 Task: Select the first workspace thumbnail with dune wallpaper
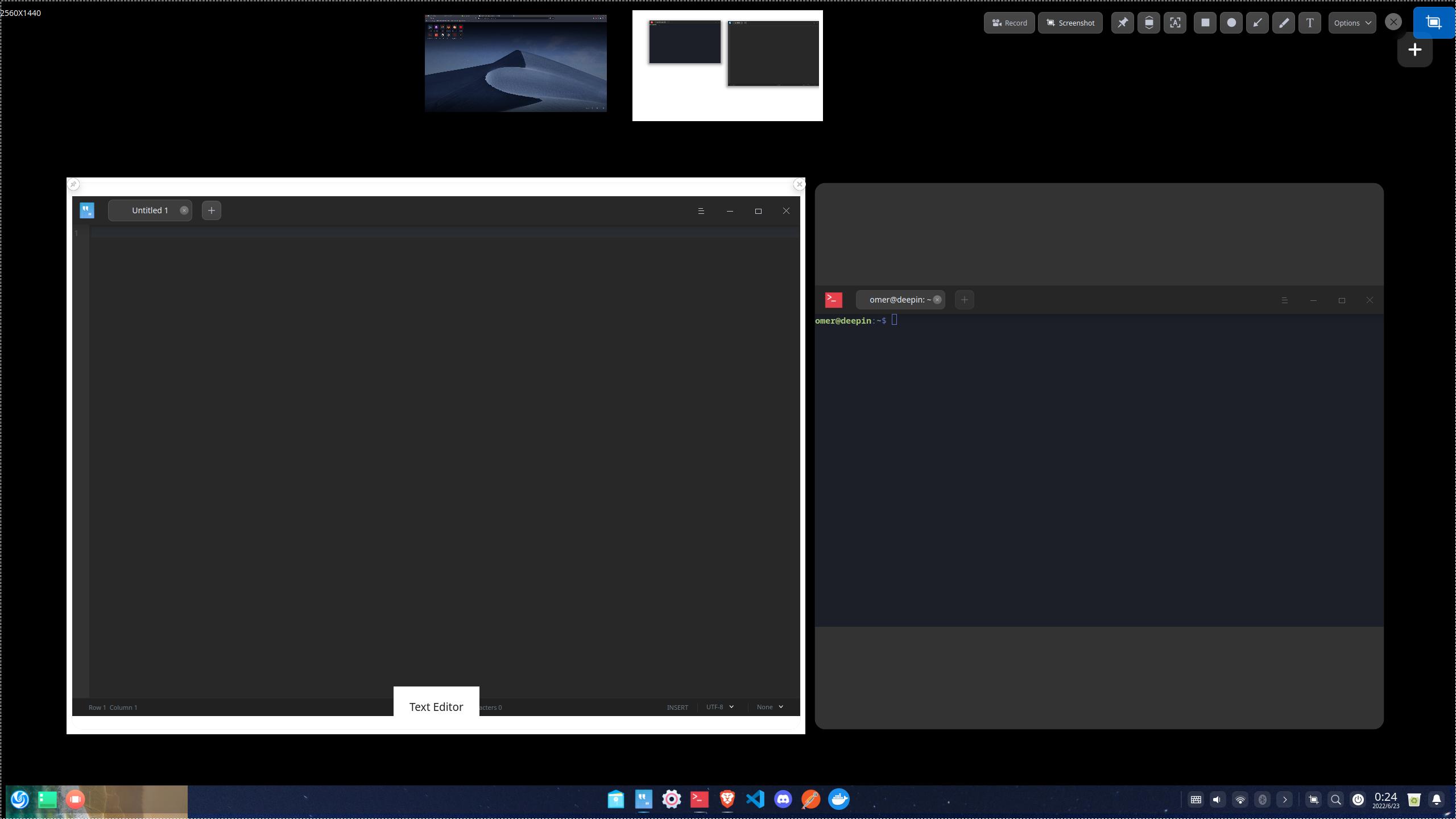515,63
